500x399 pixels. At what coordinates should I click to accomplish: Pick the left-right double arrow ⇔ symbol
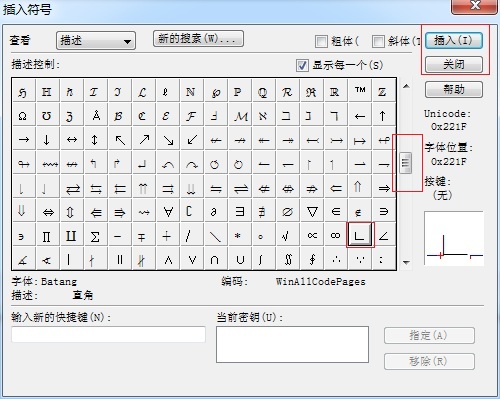(47, 211)
